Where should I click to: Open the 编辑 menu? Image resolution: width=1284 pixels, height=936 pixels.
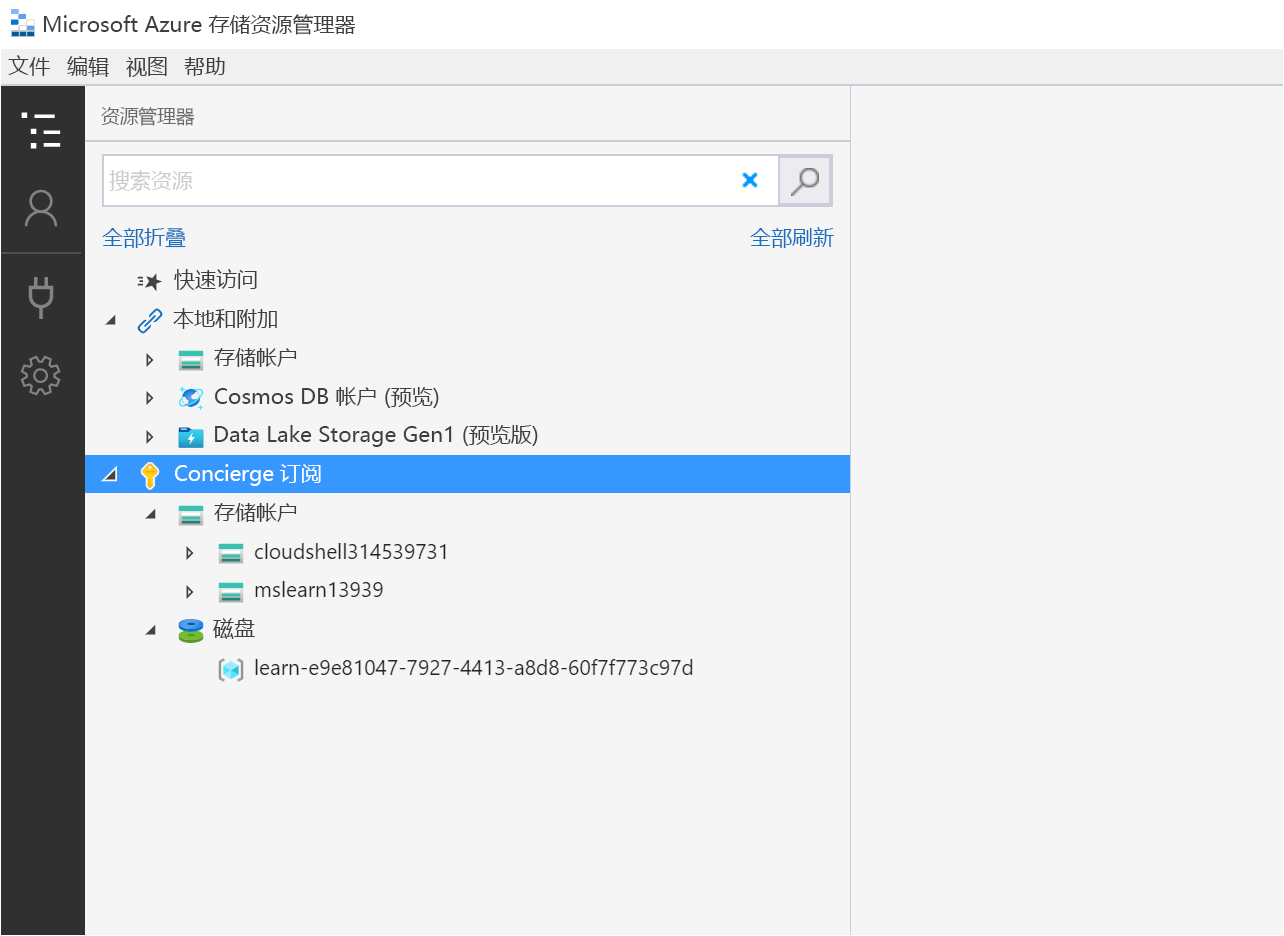tap(88, 67)
